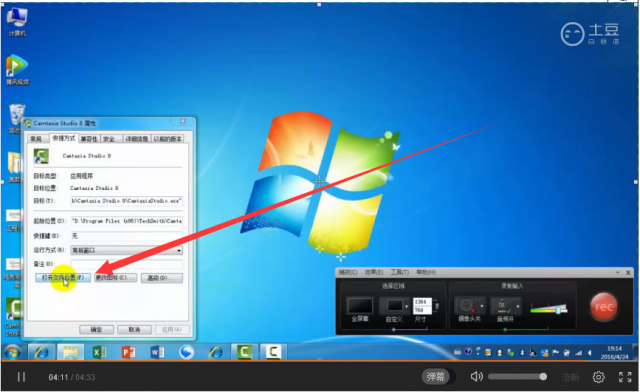This screenshot has width=640, height=392.
Task: Switch to the 兼容性 tab
Action: pyautogui.click(x=89, y=139)
